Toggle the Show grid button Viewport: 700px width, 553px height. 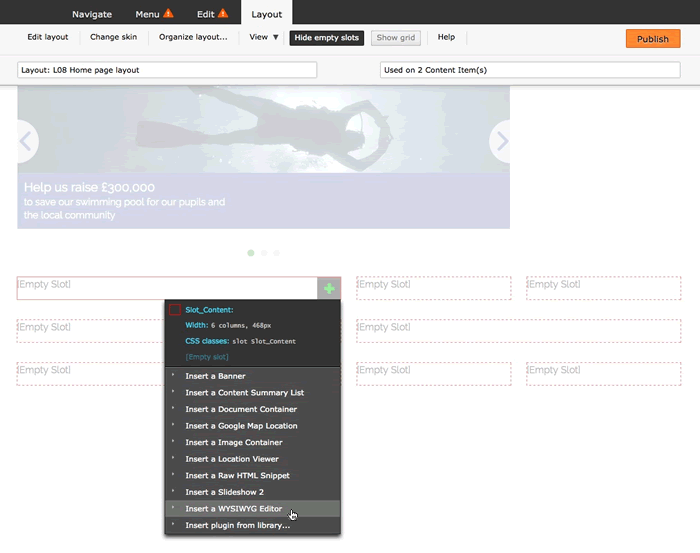pyautogui.click(x=394, y=38)
